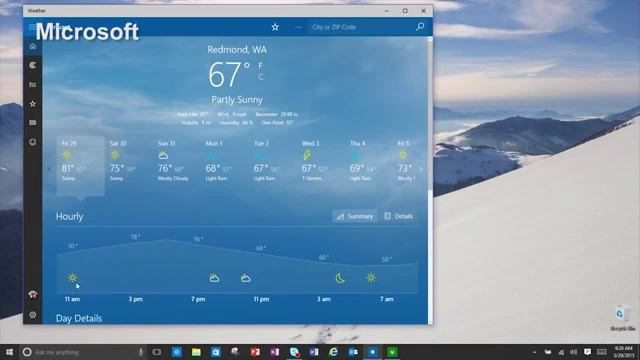Open the Windows Start menu
This screenshot has height=360, width=640.
tap(9, 352)
